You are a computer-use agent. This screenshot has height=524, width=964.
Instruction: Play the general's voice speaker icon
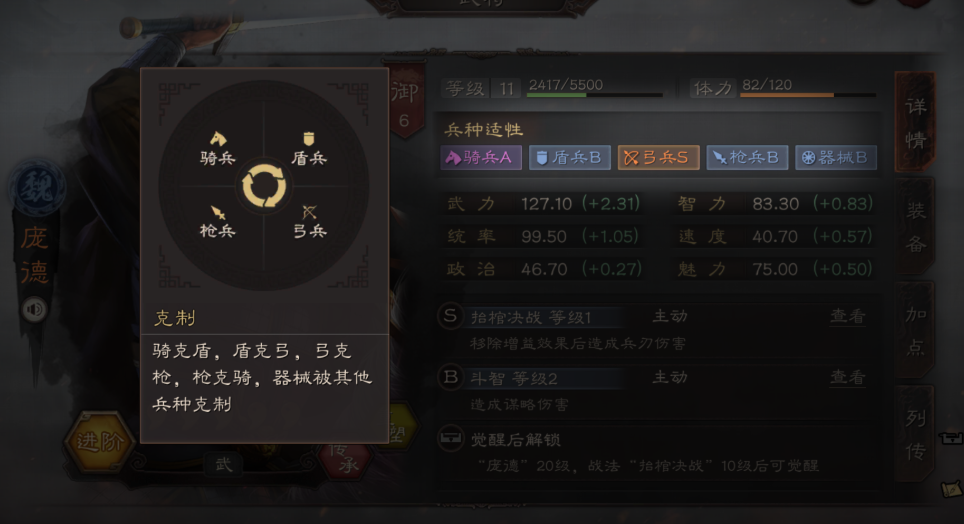click(34, 309)
